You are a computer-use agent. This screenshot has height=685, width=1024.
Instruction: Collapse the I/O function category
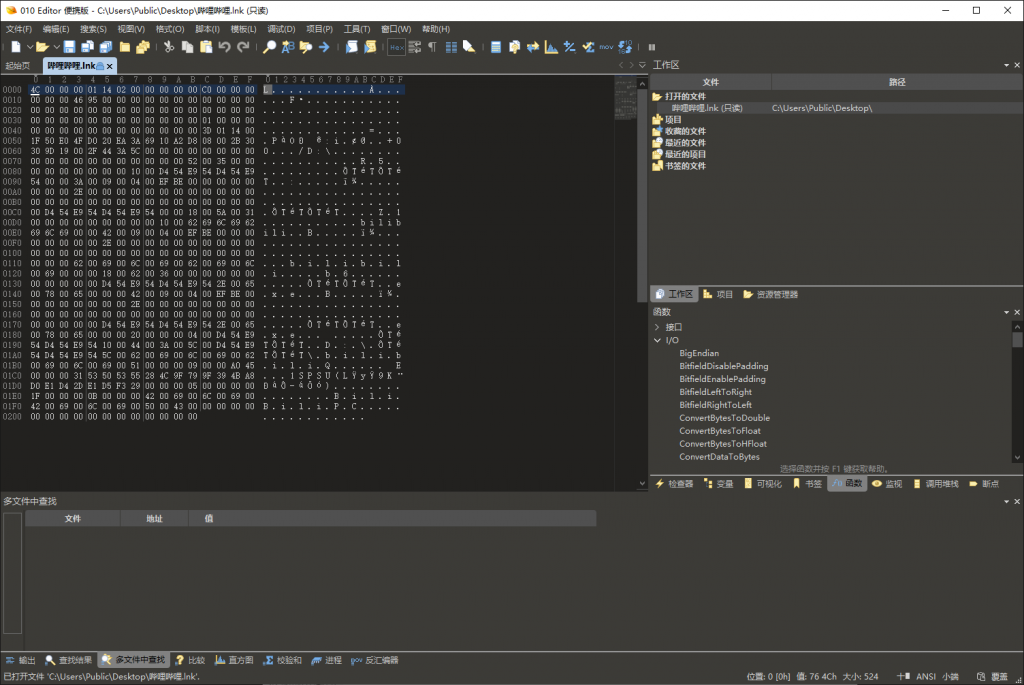(657, 340)
